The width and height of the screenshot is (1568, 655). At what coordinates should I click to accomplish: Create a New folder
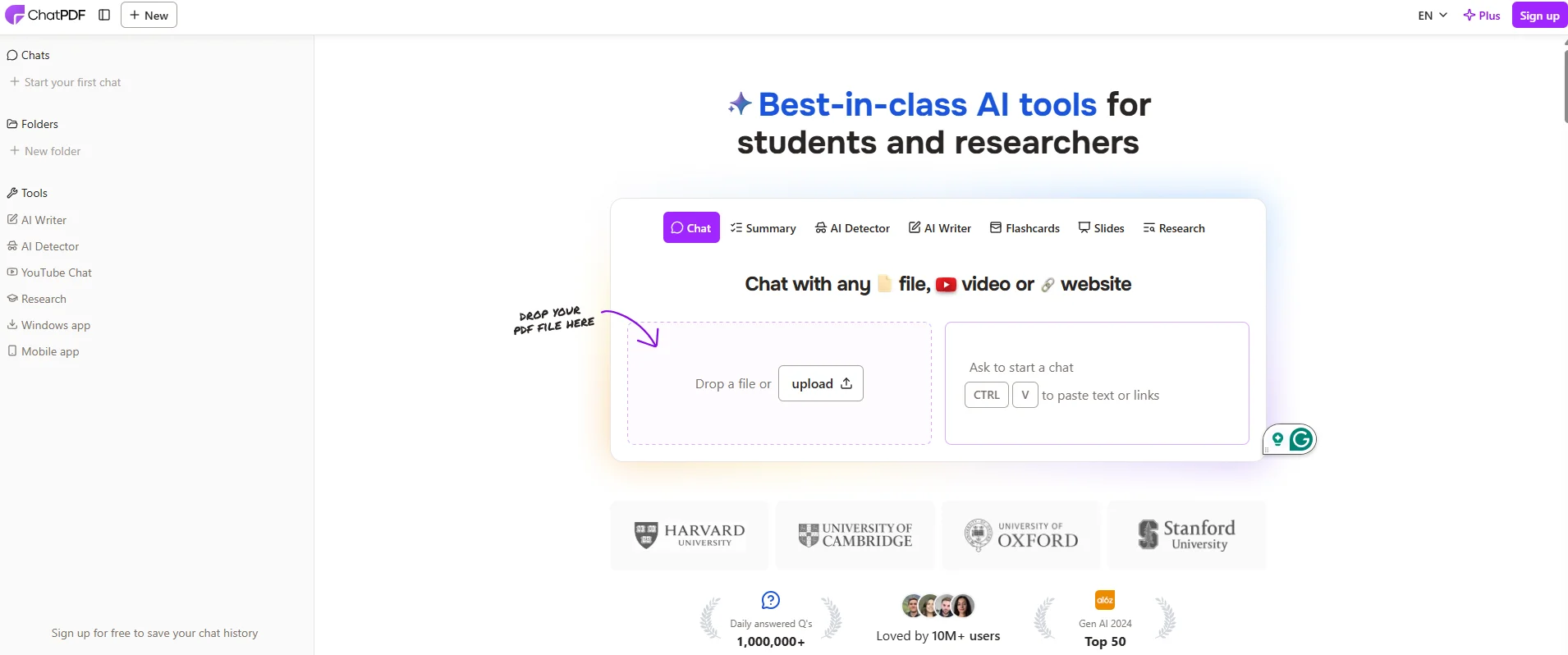click(53, 151)
